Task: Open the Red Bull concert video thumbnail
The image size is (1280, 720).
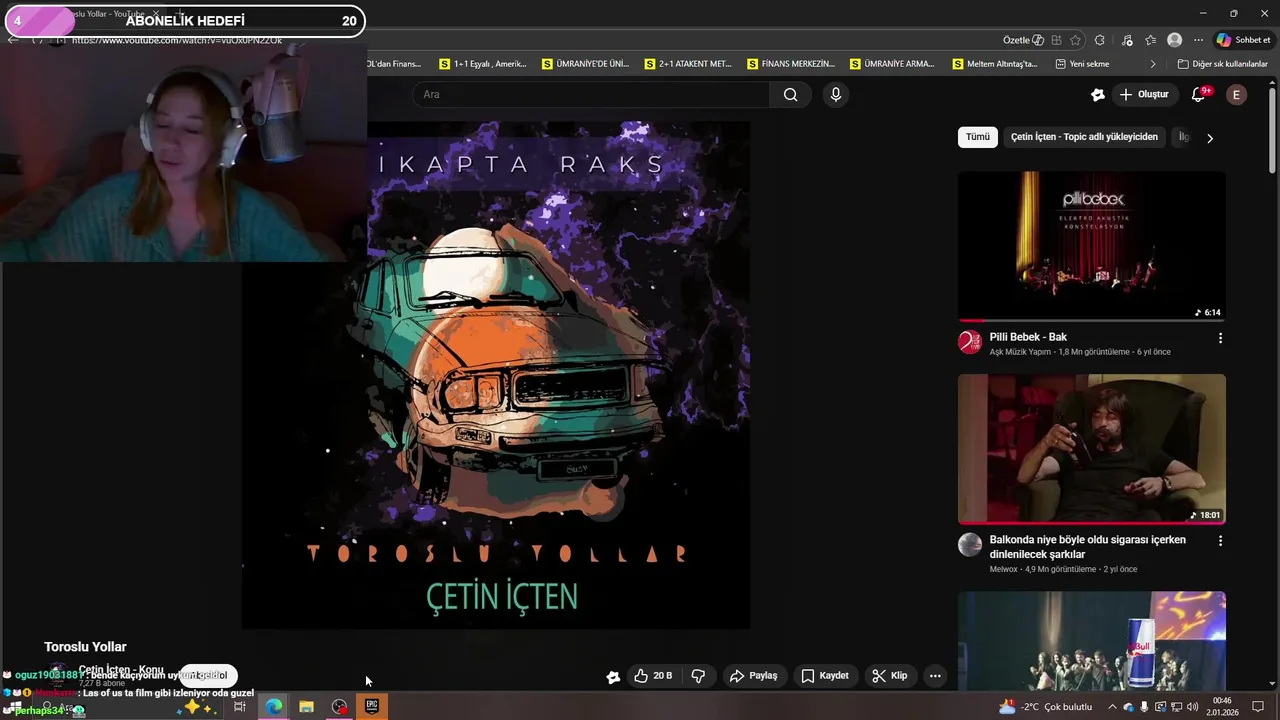Action: click(x=1092, y=641)
